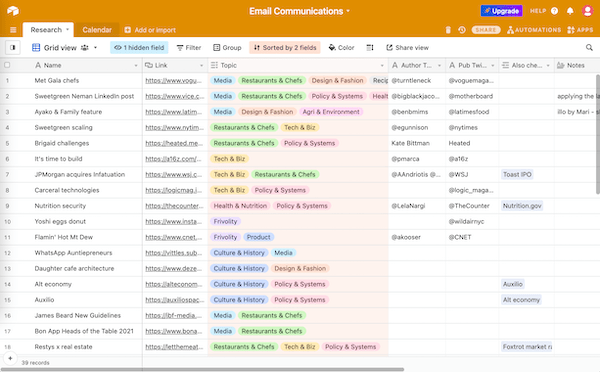The height and width of the screenshot is (372, 600).
Task: Click the collaborators icon beside Grid view
Action: (x=85, y=47)
